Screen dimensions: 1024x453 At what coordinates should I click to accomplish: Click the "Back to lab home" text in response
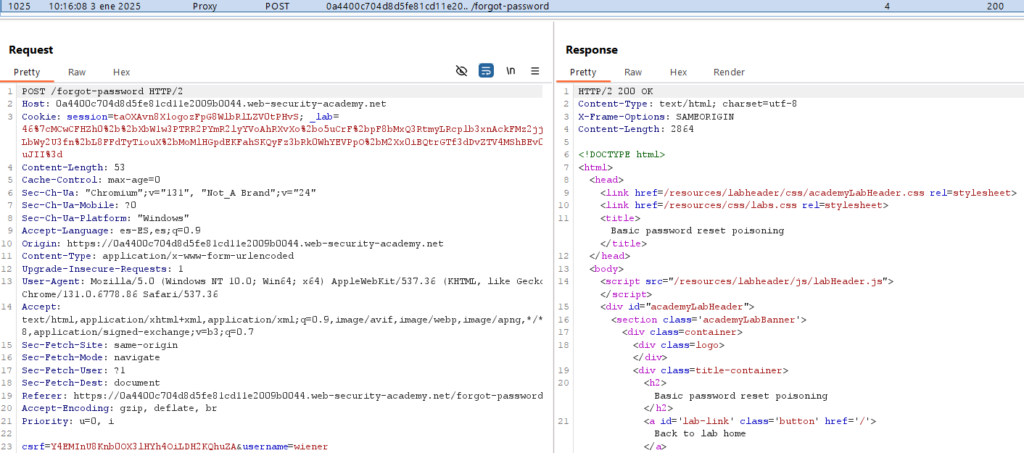(x=700, y=433)
